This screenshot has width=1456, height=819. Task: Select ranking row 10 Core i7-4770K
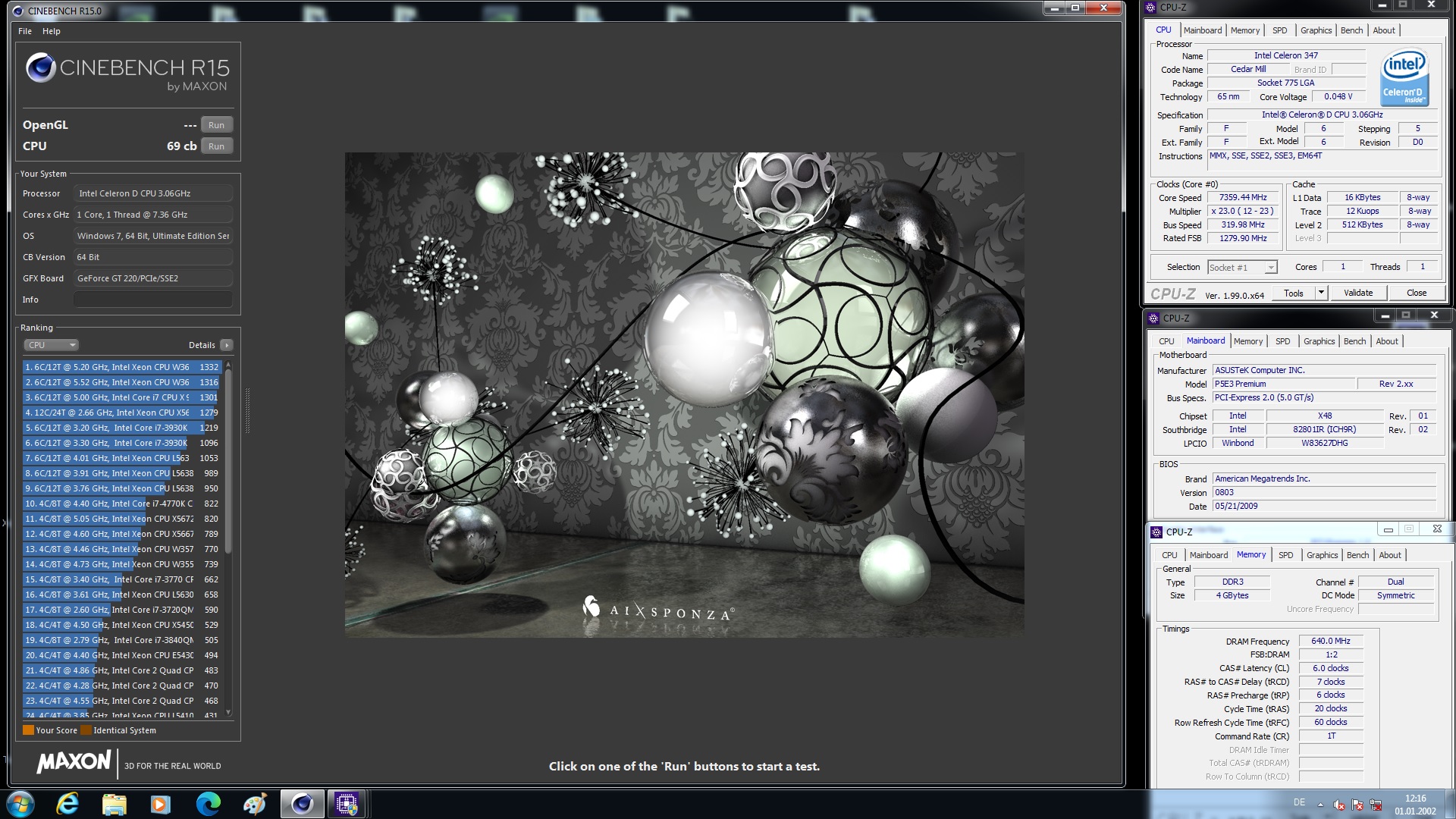click(121, 504)
